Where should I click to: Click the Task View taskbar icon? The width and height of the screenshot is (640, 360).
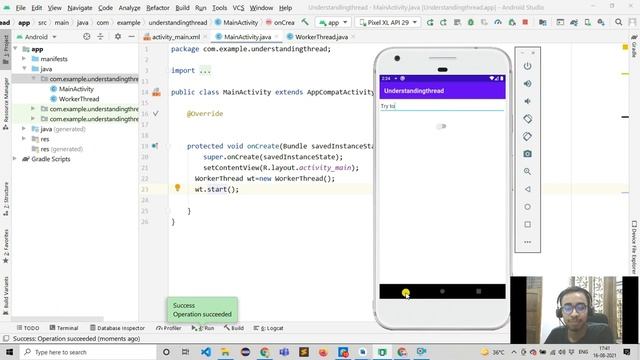pyautogui.click(x=185, y=352)
